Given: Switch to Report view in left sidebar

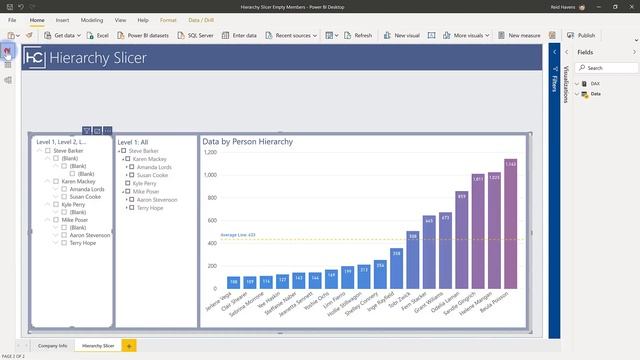Looking at the screenshot, I should [7, 51].
